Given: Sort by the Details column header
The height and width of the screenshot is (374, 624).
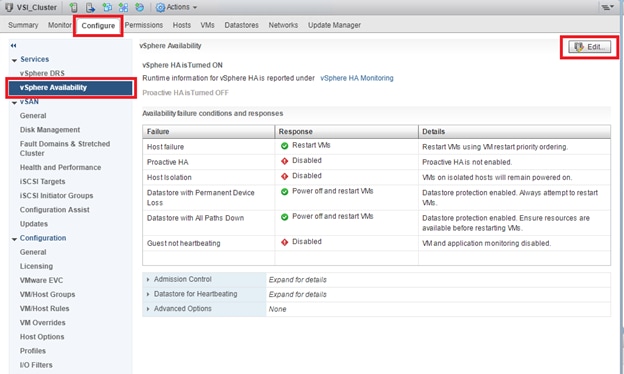Looking at the screenshot, I should point(514,132).
